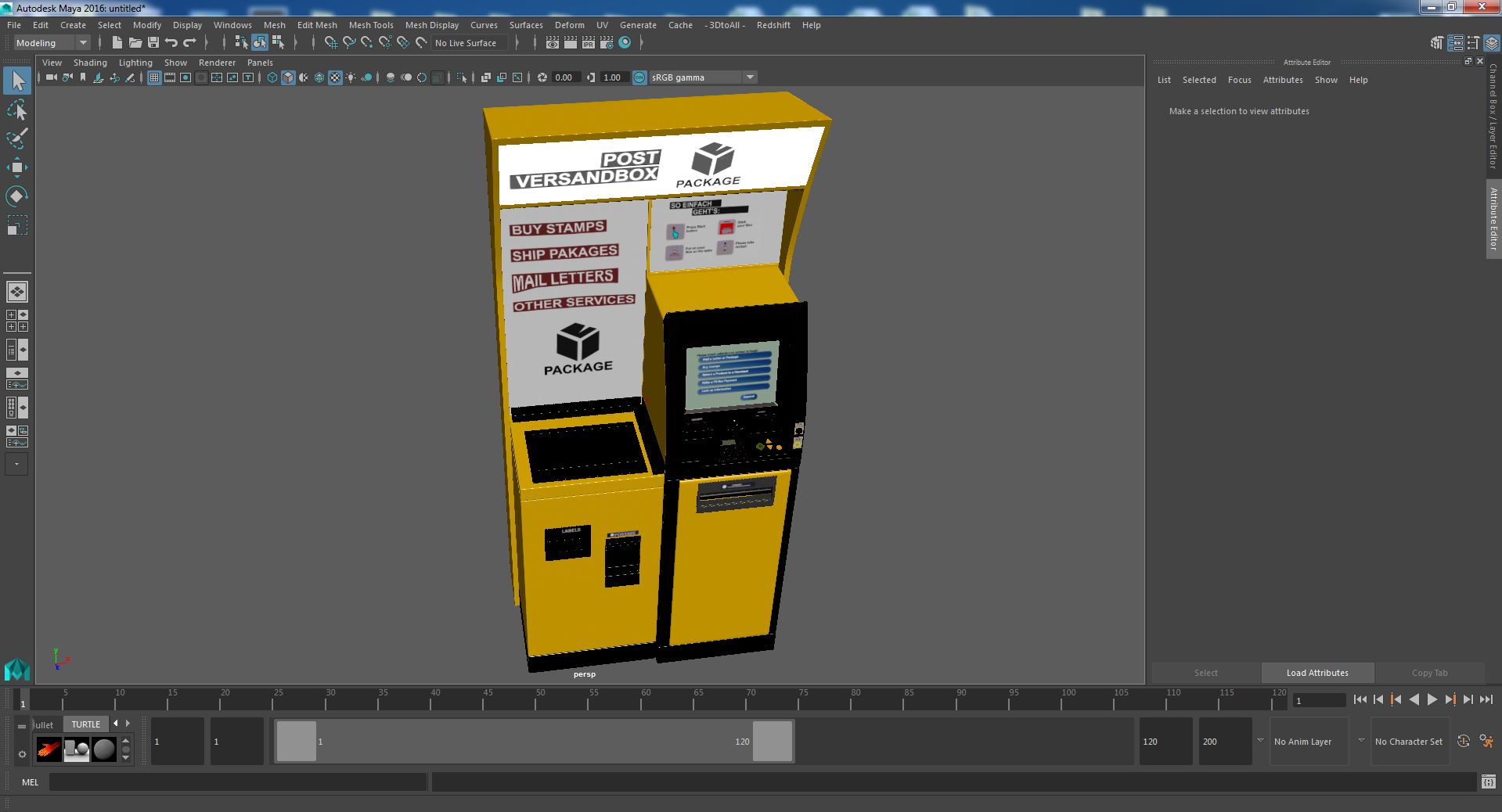Activate the Scale tool
The width and height of the screenshot is (1502, 812).
(x=16, y=225)
